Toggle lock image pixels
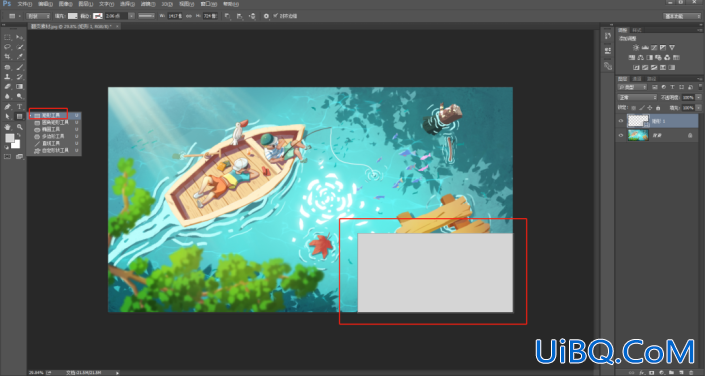This screenshot has height=376, width=705. tap(642, 108)
